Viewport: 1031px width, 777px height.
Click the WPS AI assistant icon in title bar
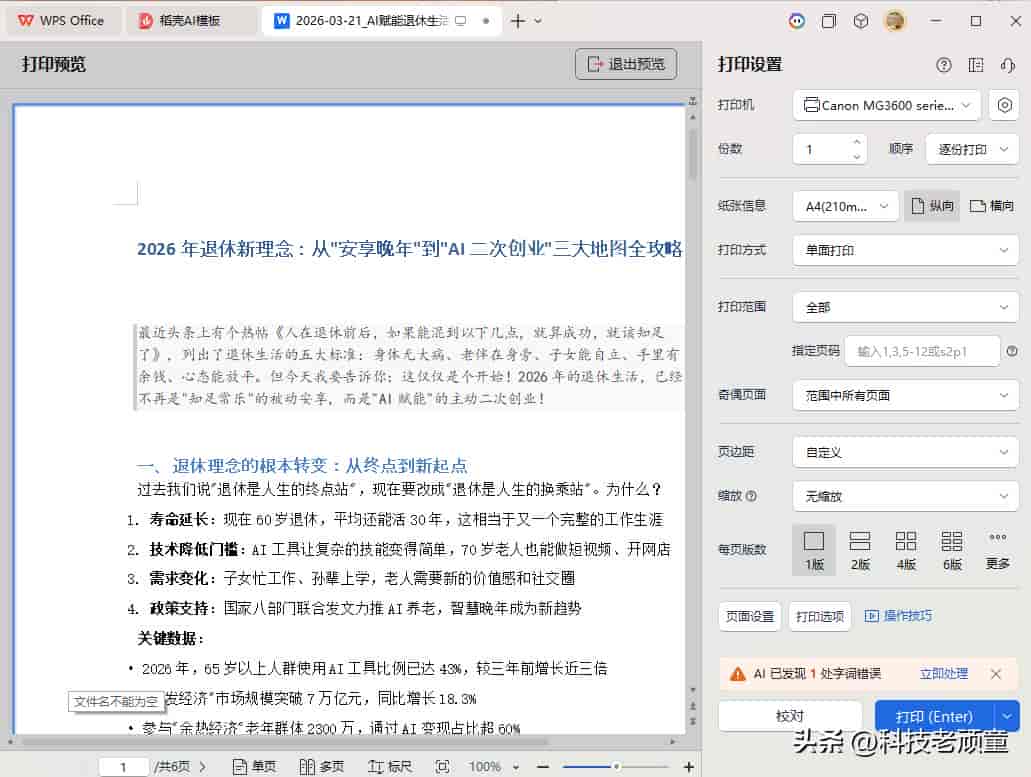pyautogui.click(x=797, y=21)
